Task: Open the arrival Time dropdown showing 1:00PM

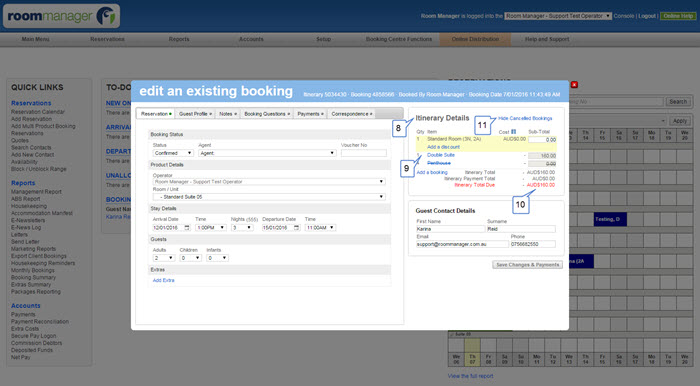Action: pyautogui.click(x=210, y=228)
